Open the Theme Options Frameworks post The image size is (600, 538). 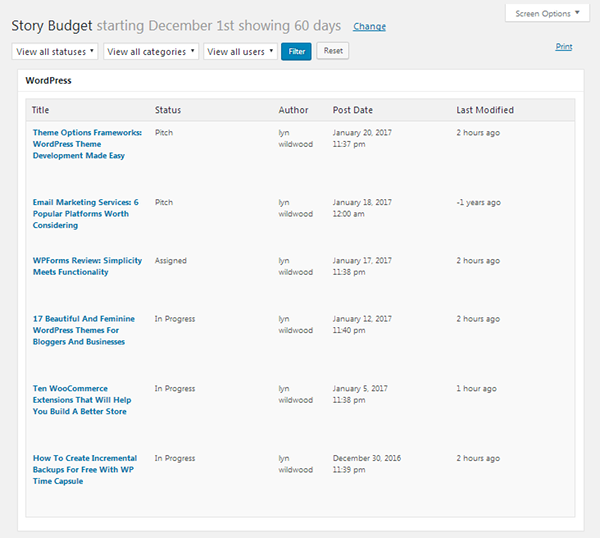(87, 144)
